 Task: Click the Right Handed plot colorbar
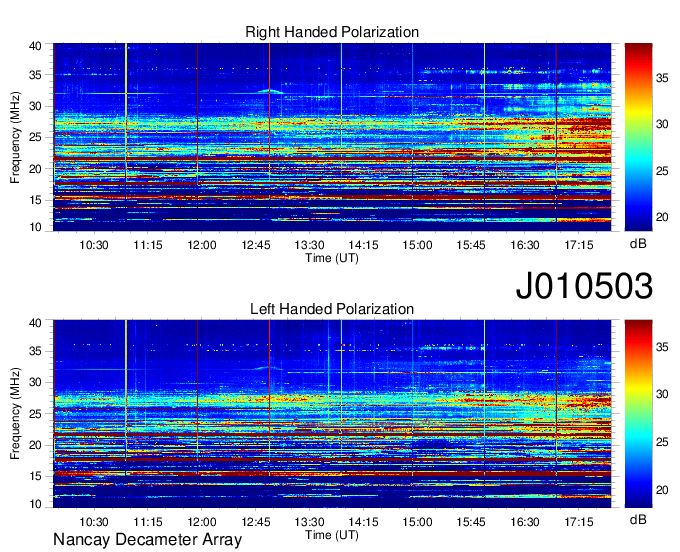[638, 137]
